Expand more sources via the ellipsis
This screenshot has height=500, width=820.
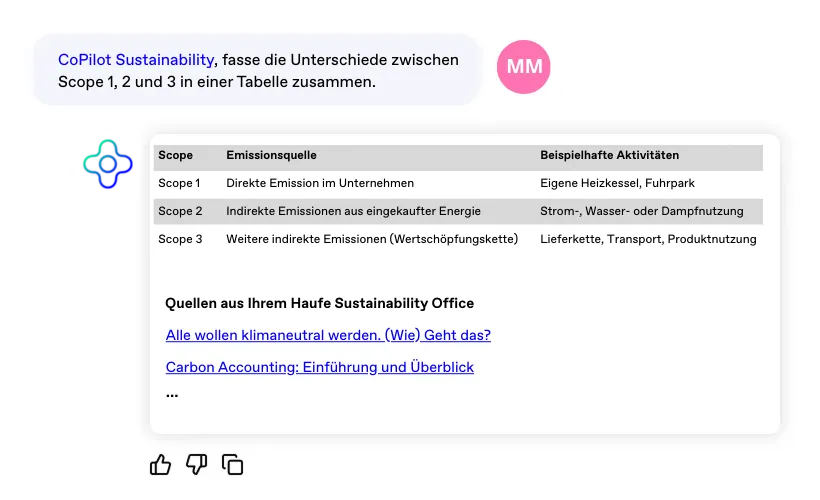tap(172, 393)
